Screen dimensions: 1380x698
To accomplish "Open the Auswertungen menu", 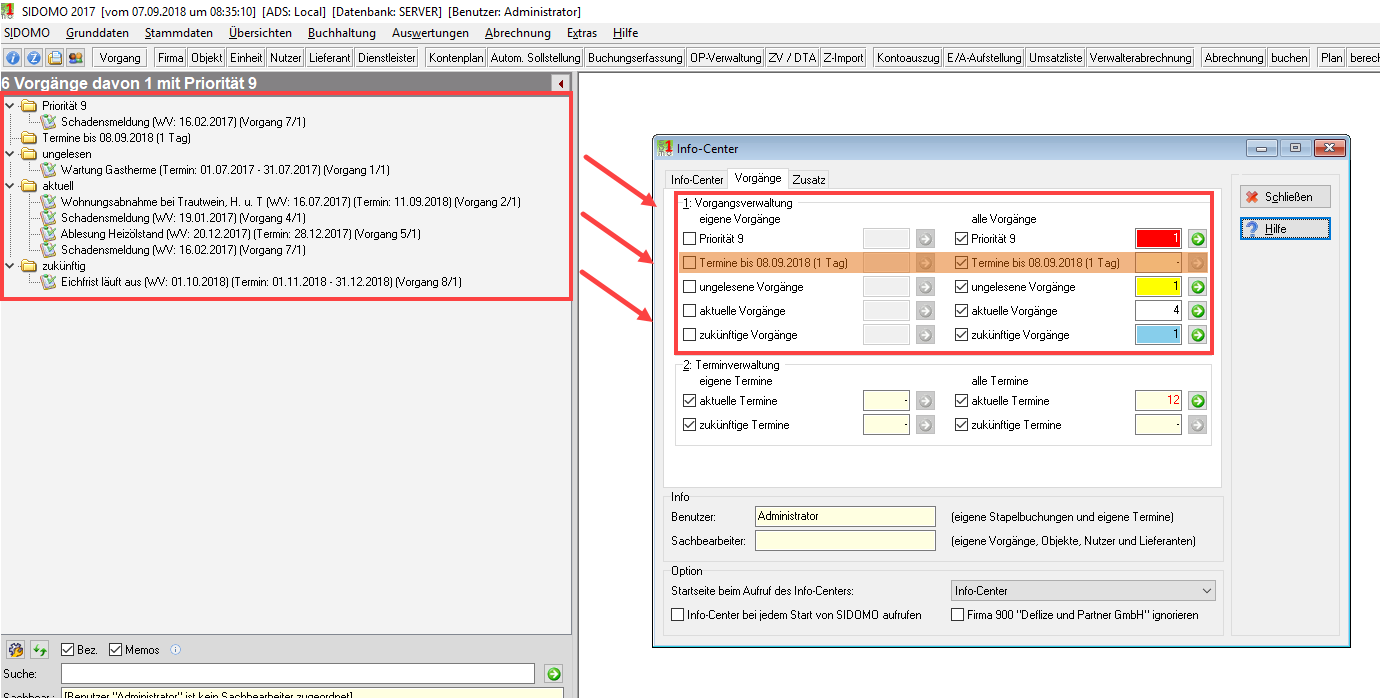I will pos(431,33).
